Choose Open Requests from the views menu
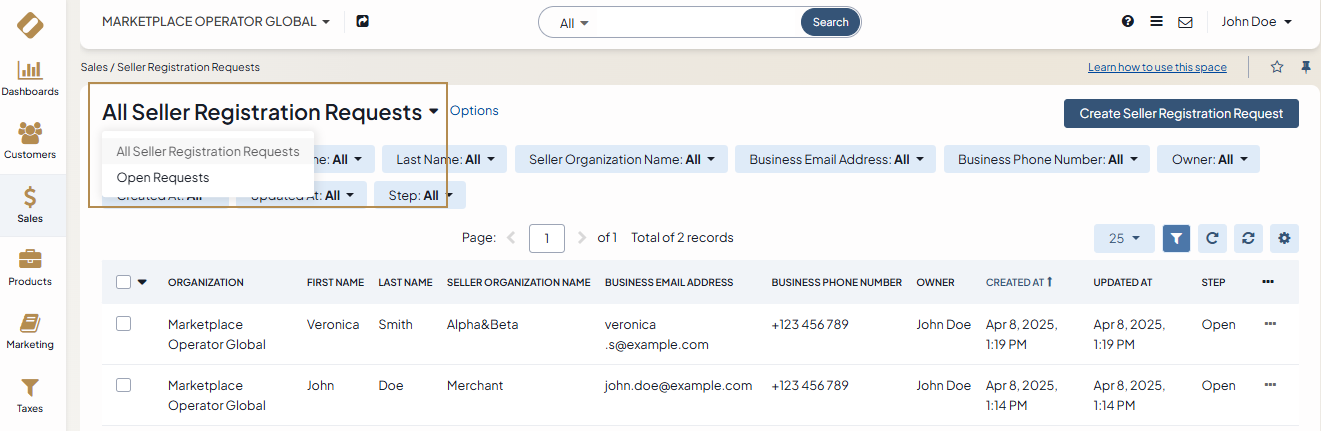This screenshot has width=1321, height=431. (163, 177)
